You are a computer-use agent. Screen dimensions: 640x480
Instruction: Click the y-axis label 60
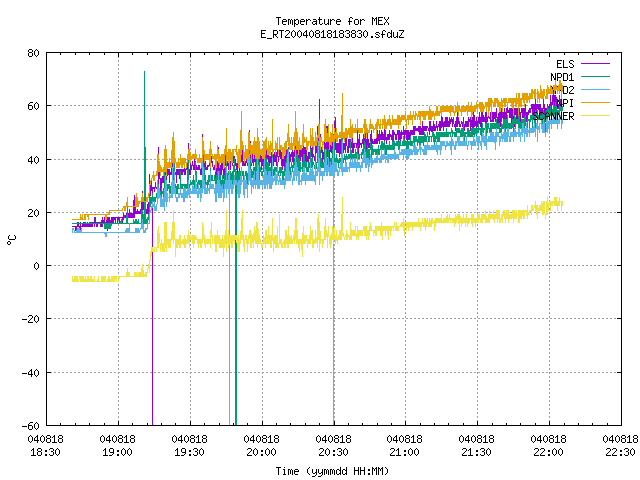click(x=33, y=106)
